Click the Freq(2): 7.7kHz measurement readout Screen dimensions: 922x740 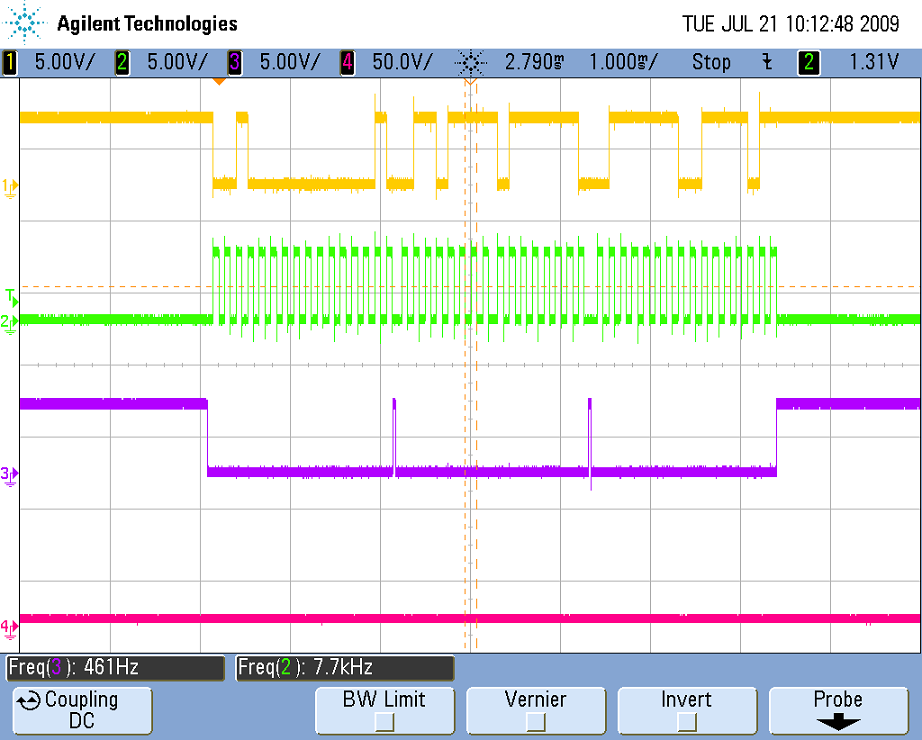pyautogui.click(x=345, y=668)
